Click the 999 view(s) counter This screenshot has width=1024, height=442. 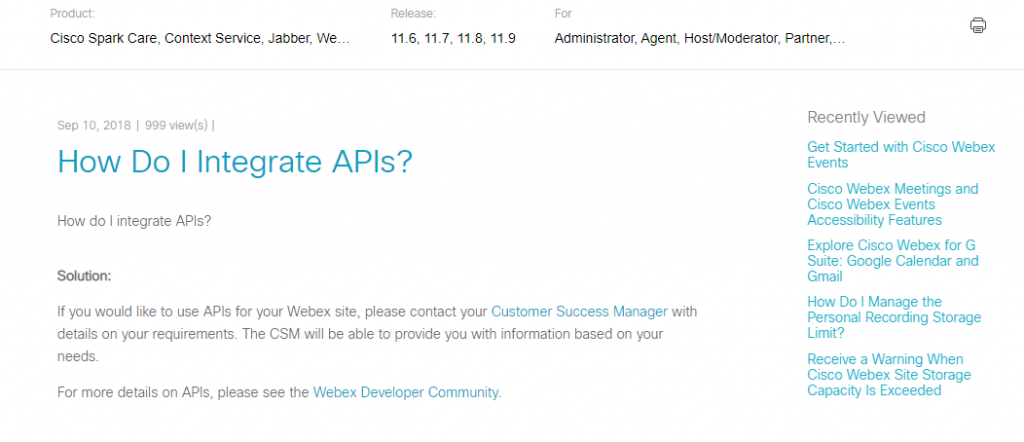[x=176, y=125]
